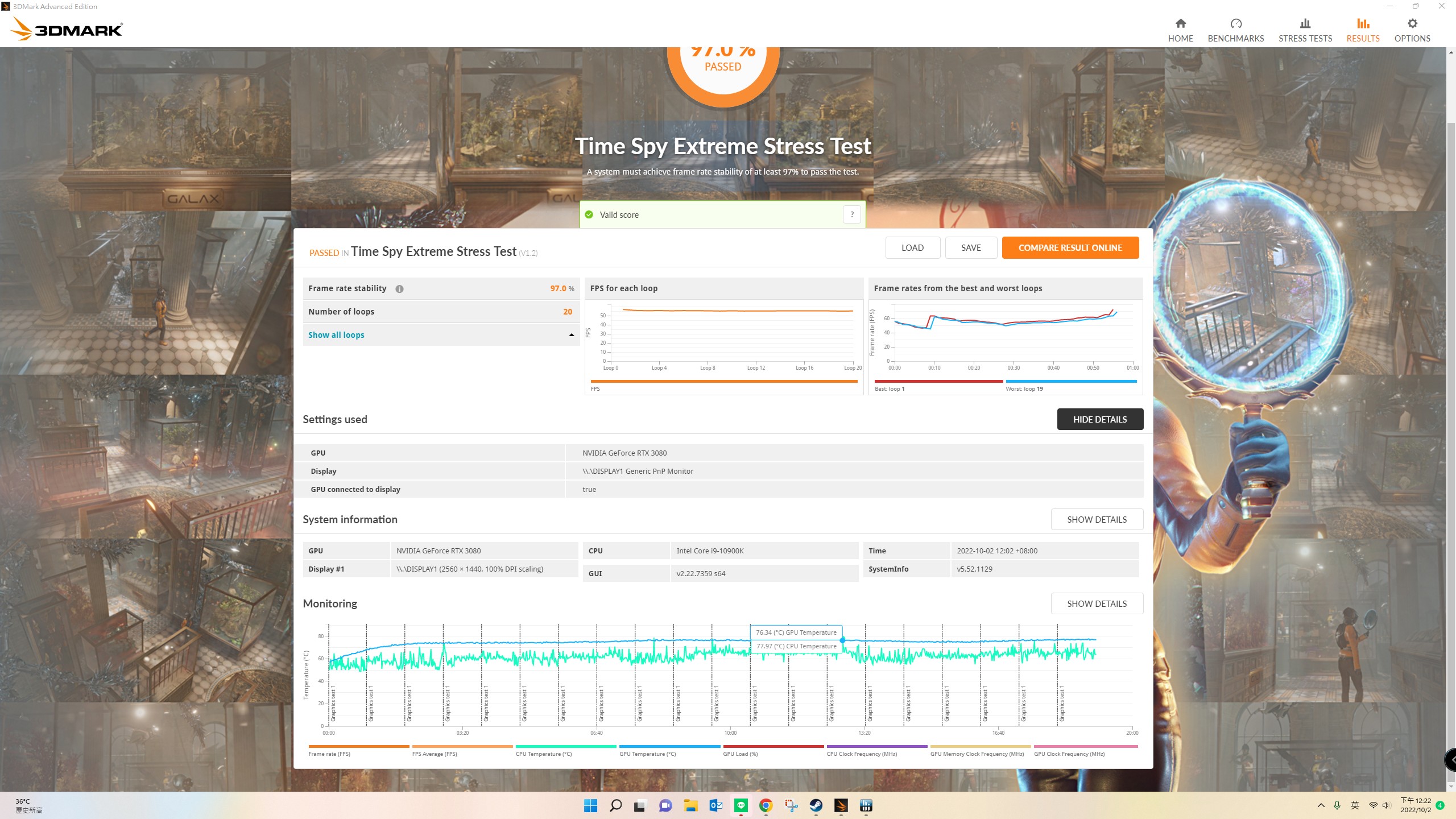Click the NVIDIA GeForce RTX 3080 settings value
This screenshot has width=1456, height=819.
[624, 453]
